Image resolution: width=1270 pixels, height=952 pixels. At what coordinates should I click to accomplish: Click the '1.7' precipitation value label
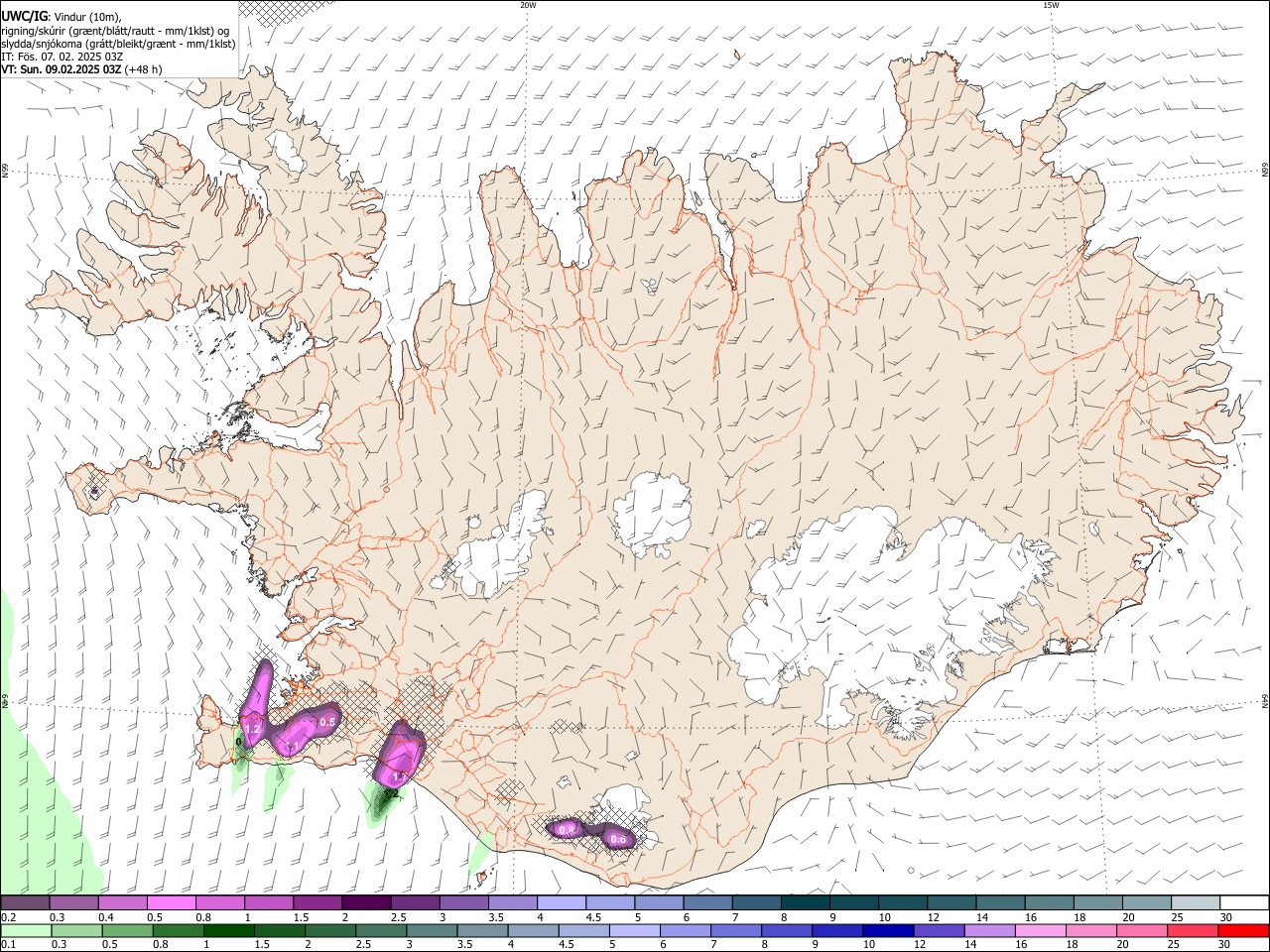(x=400, y=776)
